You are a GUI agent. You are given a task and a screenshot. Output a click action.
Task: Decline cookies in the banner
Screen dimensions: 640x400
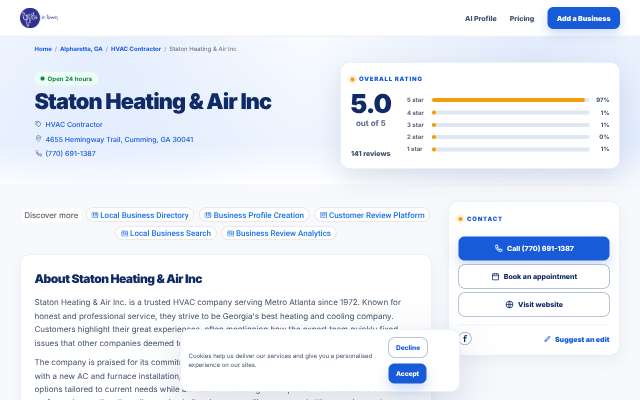pos(408,348)
